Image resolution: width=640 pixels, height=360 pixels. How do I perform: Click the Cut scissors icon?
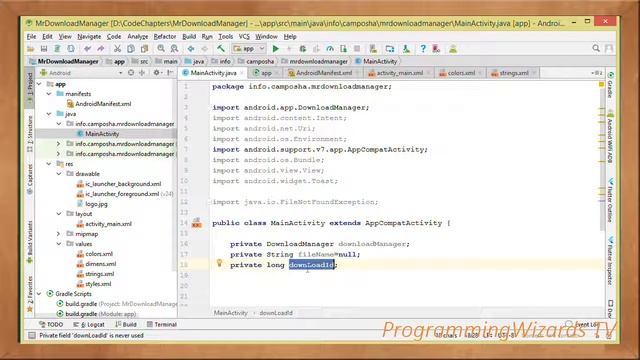coord(117,49)
